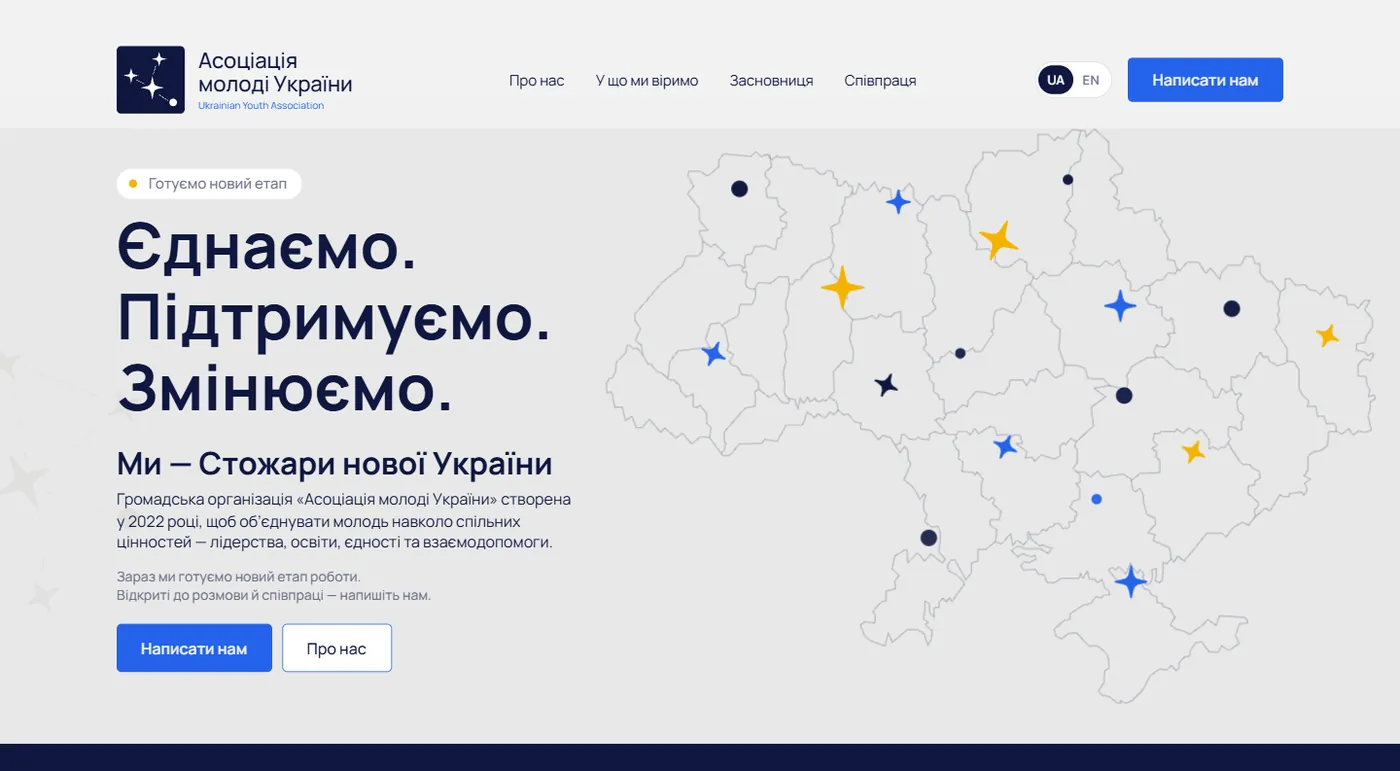Switch language to EN
Viewport: 1400px width, 771px height.
click(1091, 80)
